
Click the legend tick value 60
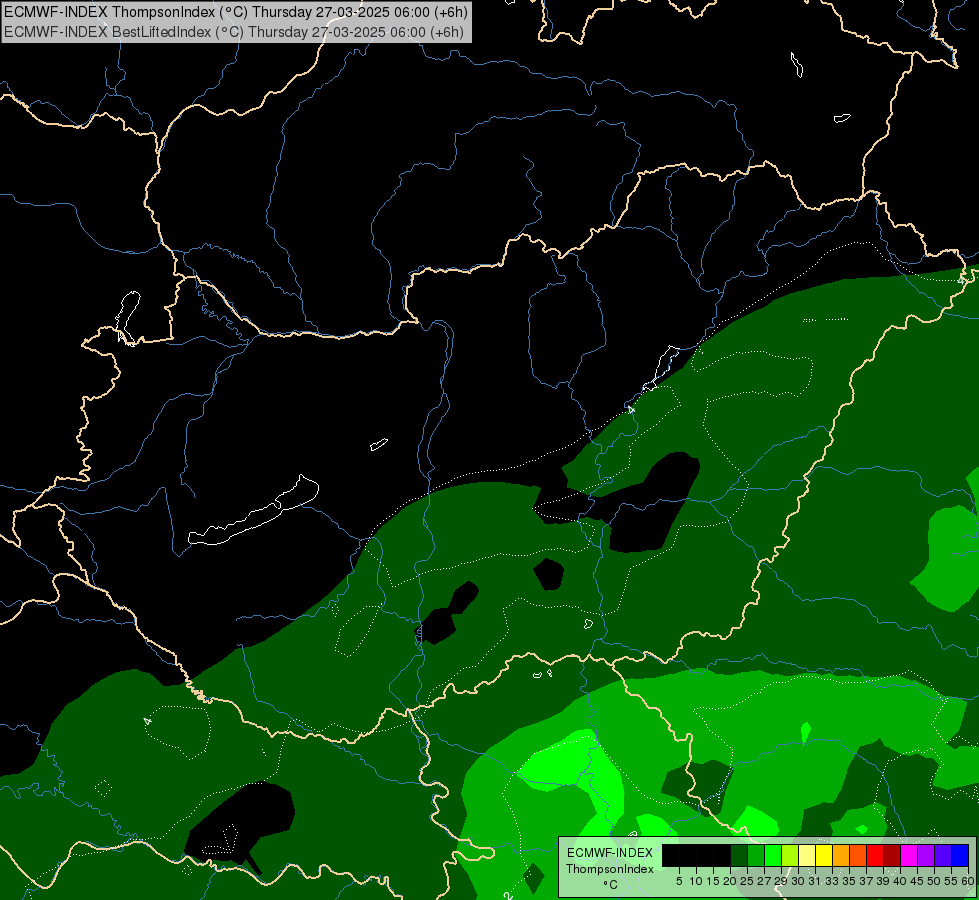tap(967, 881)
